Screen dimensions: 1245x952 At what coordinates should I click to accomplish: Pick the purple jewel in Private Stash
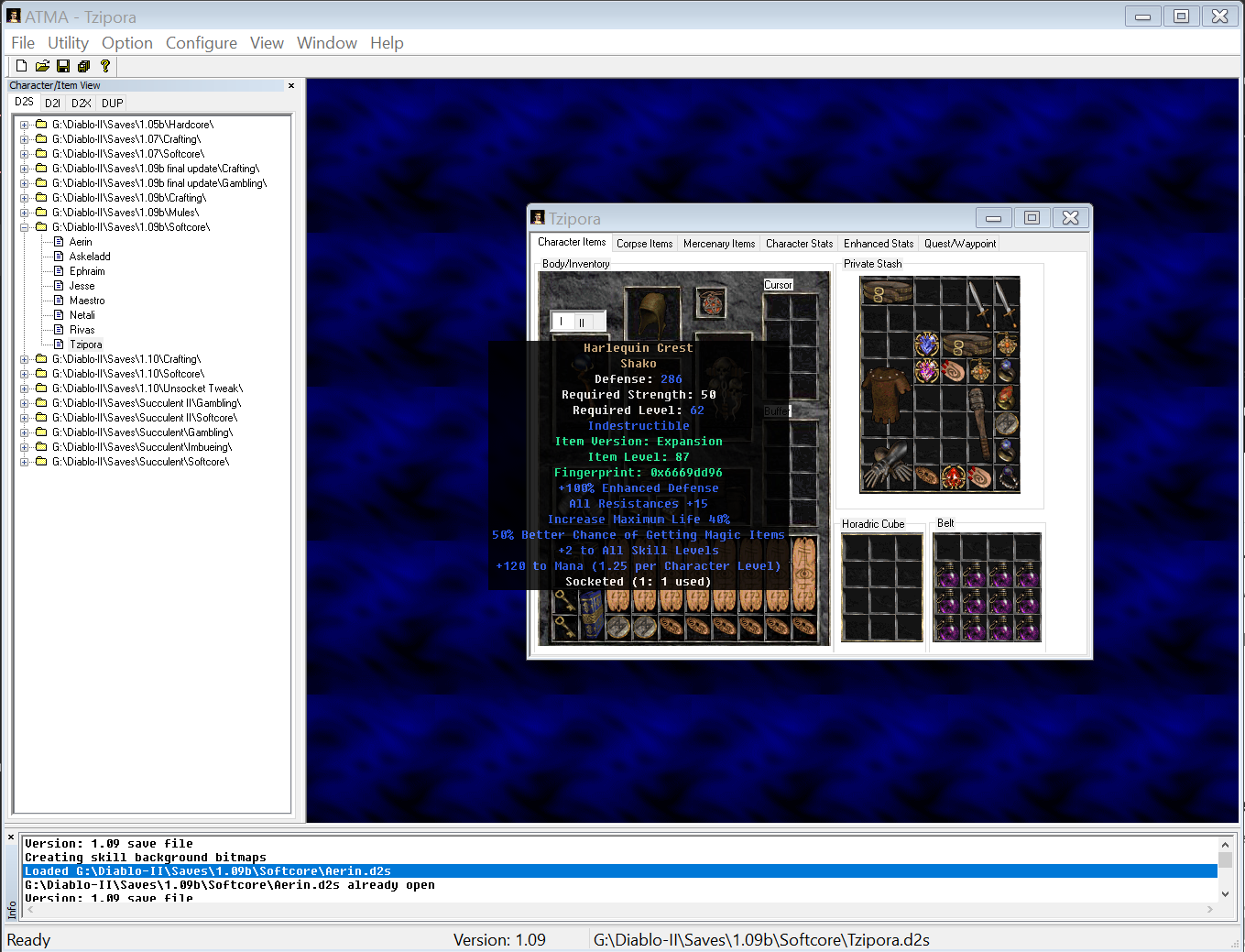[927, 371]
